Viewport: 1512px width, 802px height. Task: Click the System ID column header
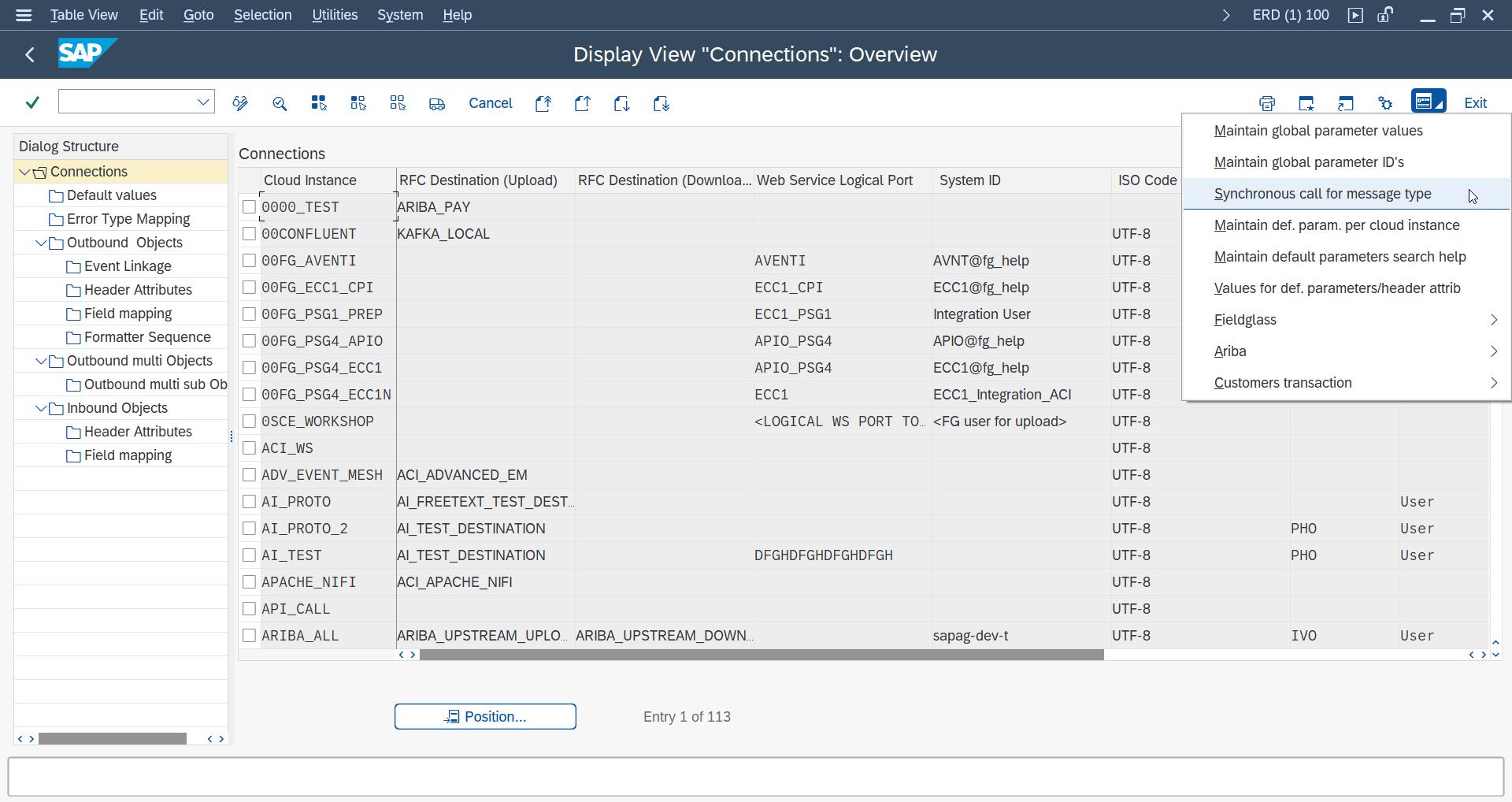click(x=1021, y=180)
